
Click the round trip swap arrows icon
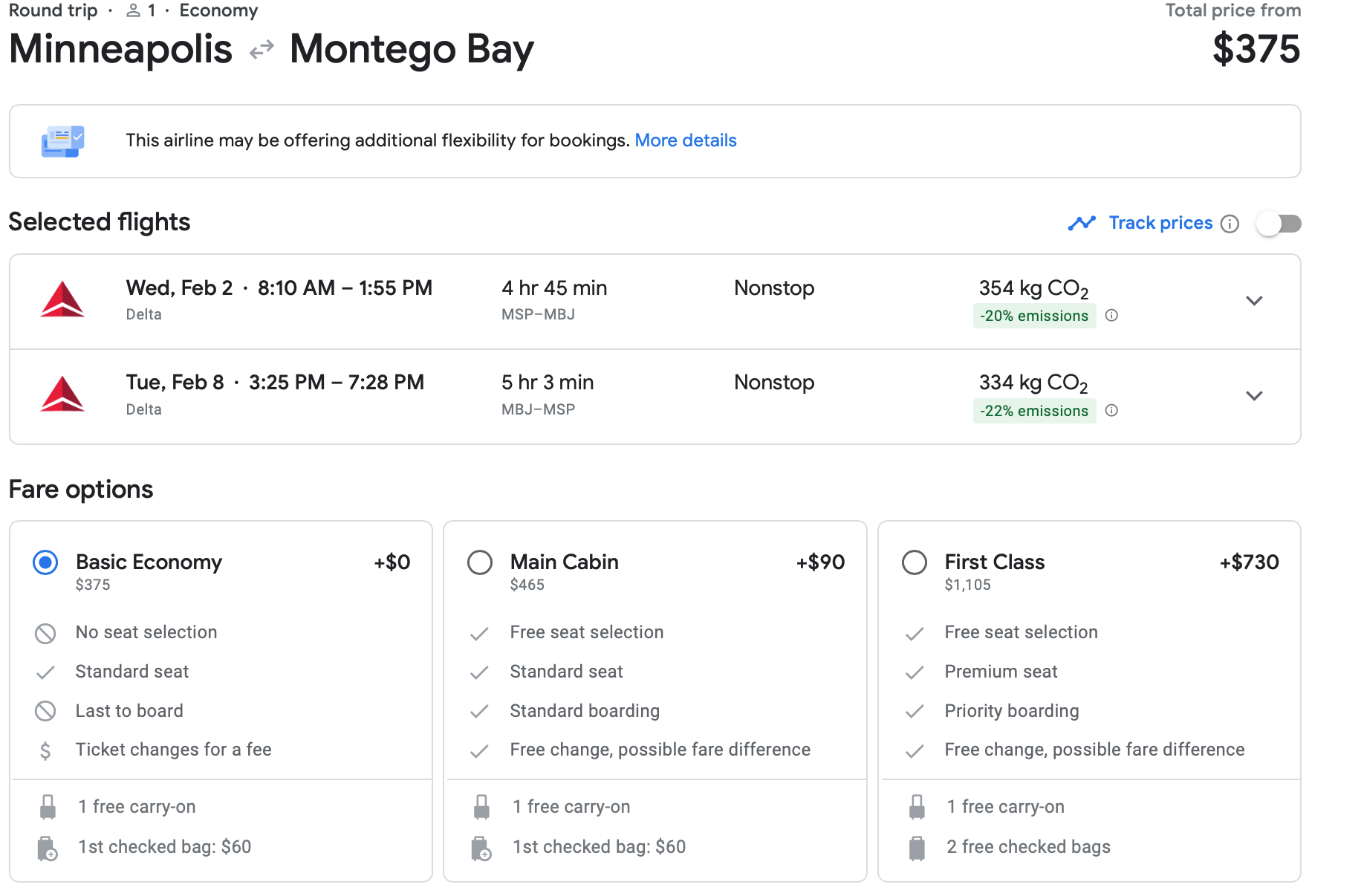262,51
